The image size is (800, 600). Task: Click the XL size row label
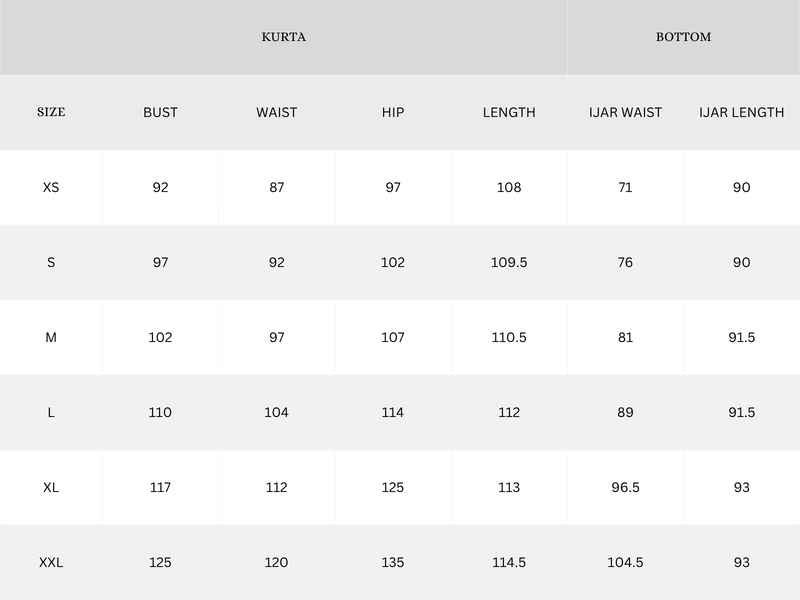pyautogui.click(x=51, y=487)
